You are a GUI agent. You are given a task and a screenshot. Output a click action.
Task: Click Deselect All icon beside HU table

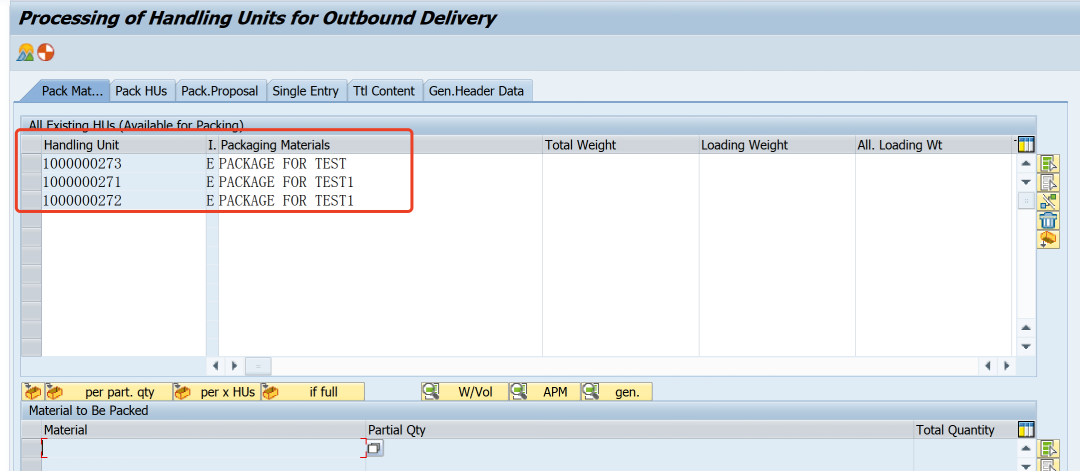1048,183
